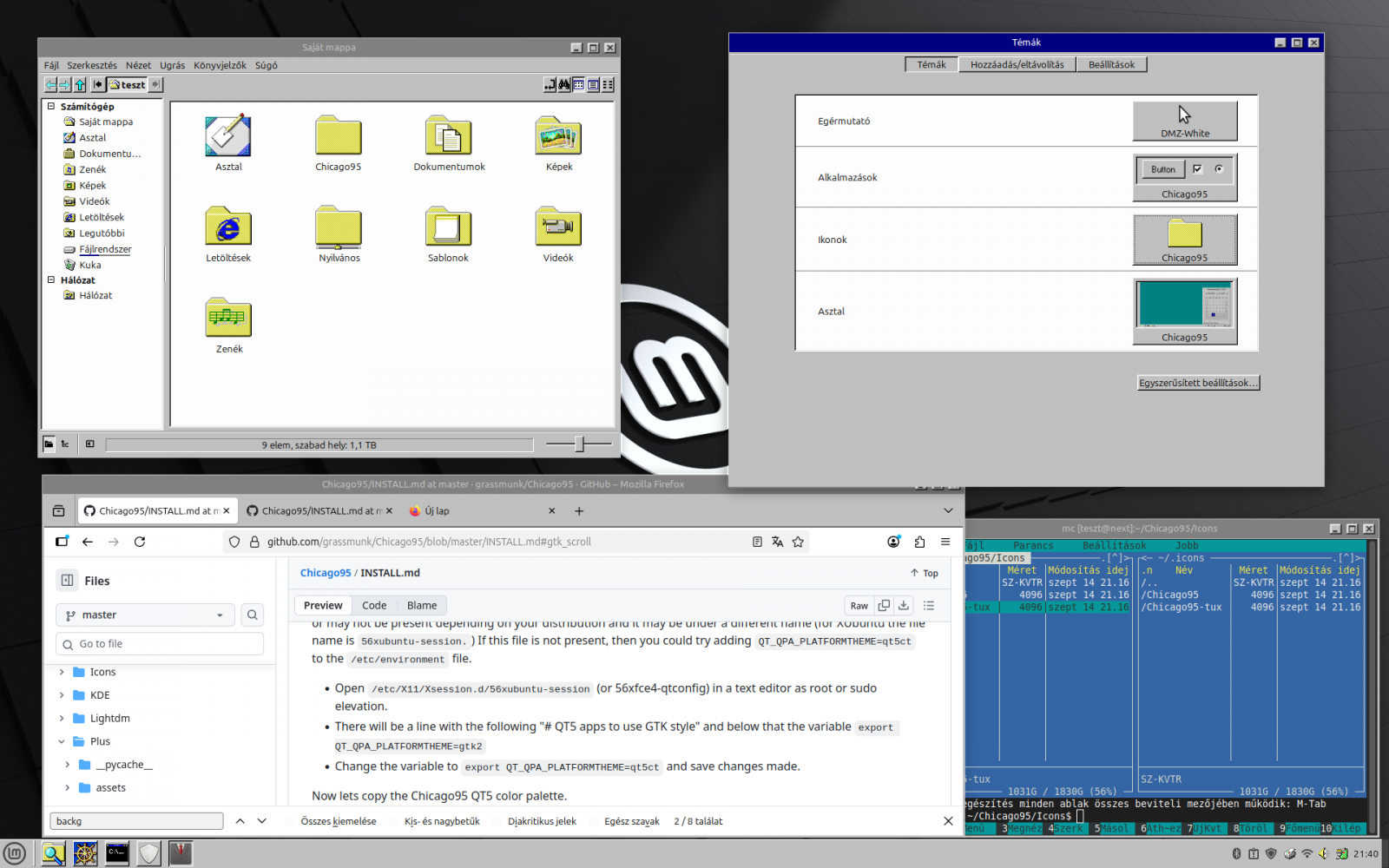Search files with GitHub magnifier button

252,615
